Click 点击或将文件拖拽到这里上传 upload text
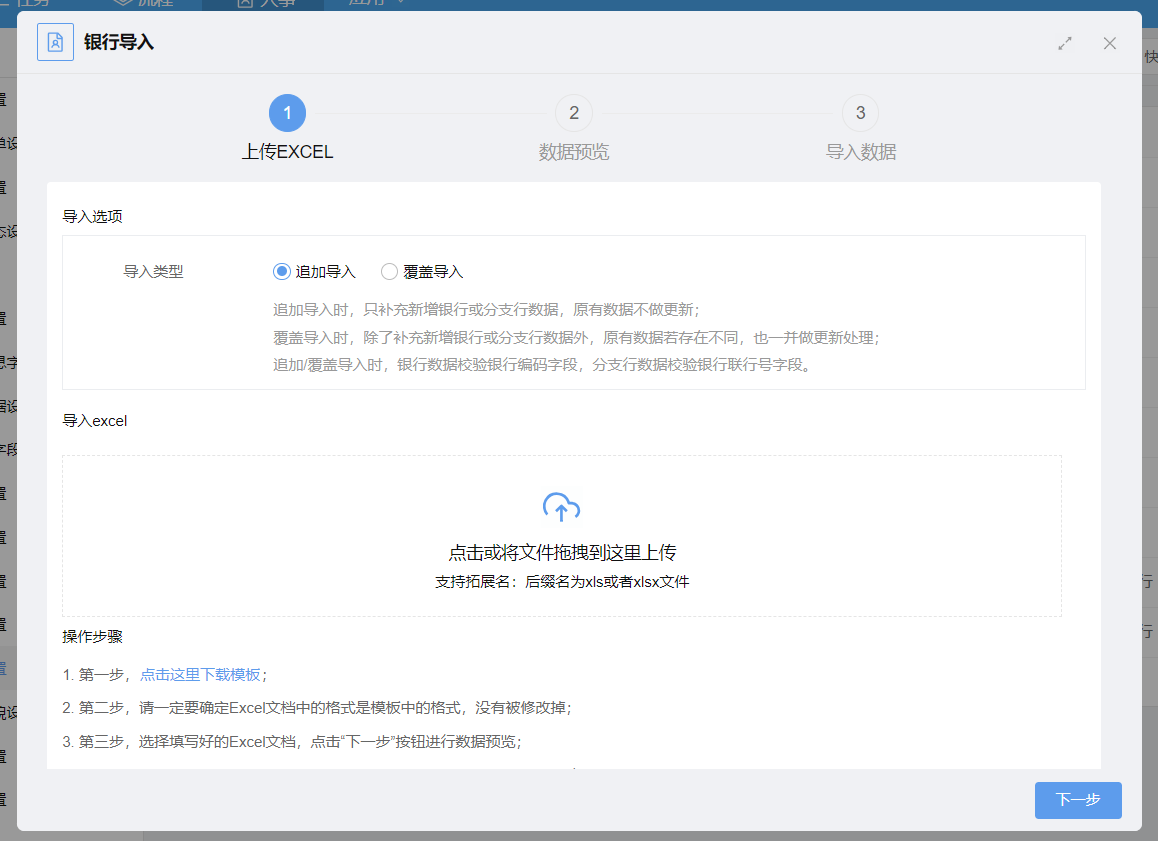This screenshot has height=841, width=1158. (x=562, y=553)
